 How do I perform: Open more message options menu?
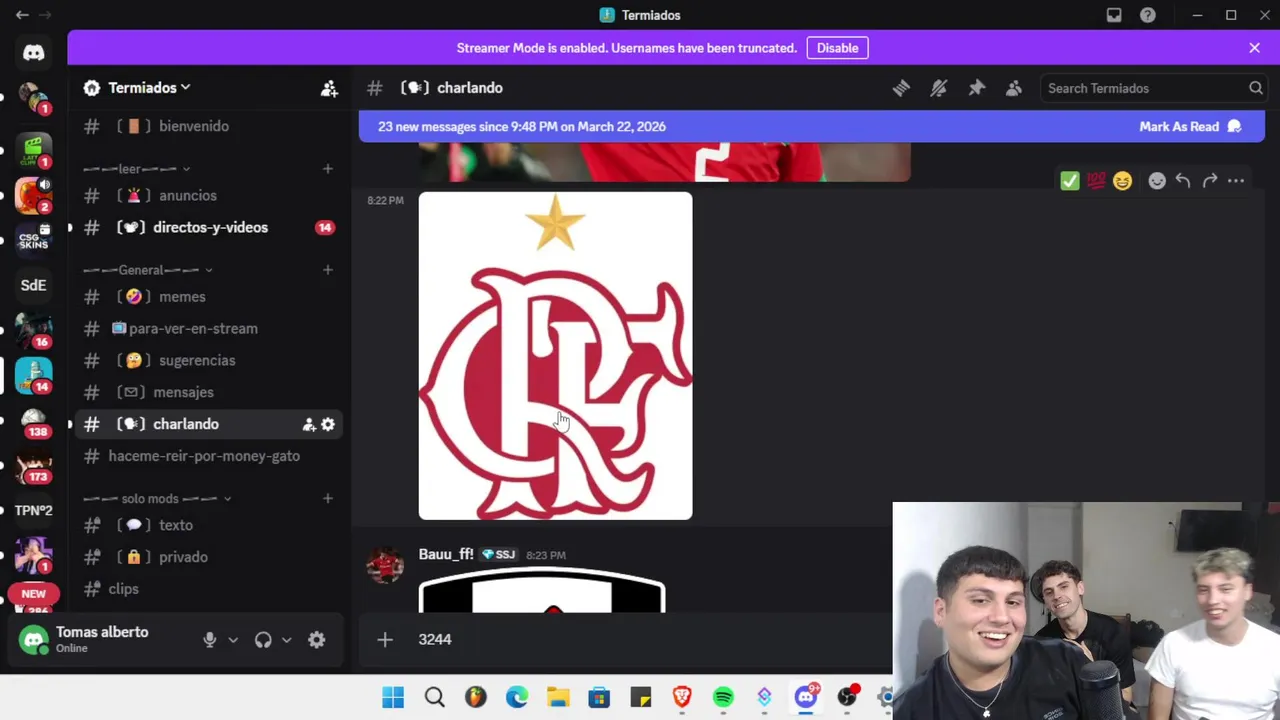pyautogui.click(x=1236, y=181)
